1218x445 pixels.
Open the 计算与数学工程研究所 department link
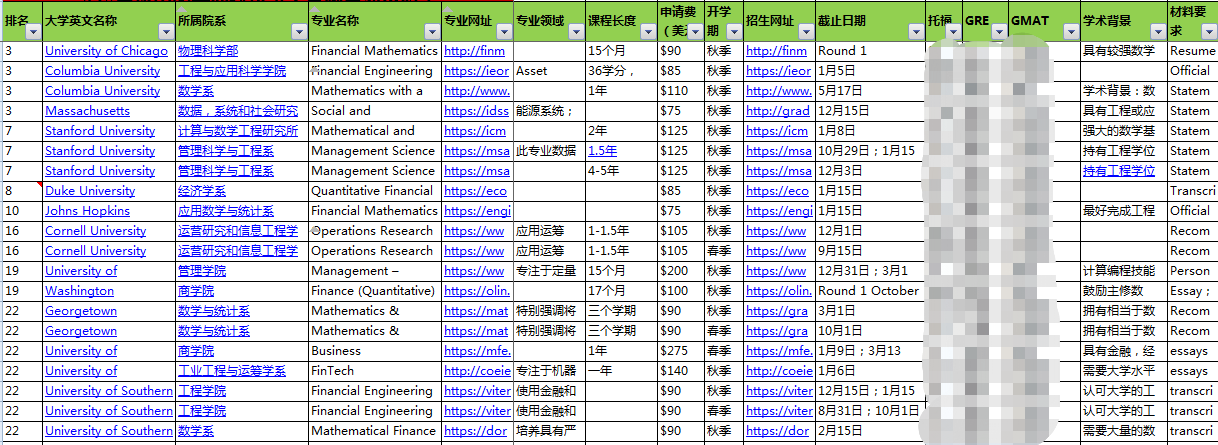pyautogui.click(x=238, y=131)
